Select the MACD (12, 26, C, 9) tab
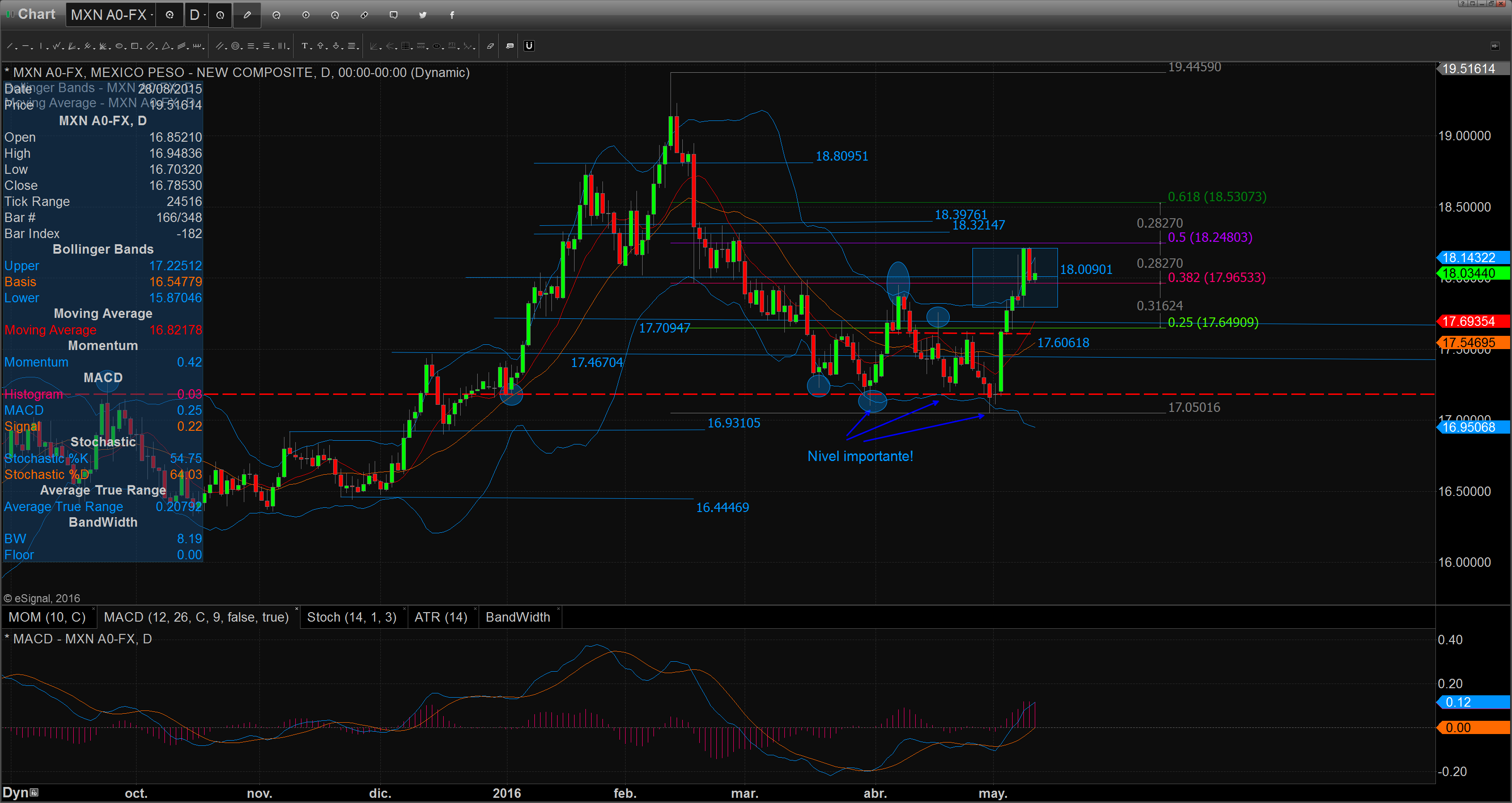The image size is (1512, 803). coord(196,617)
